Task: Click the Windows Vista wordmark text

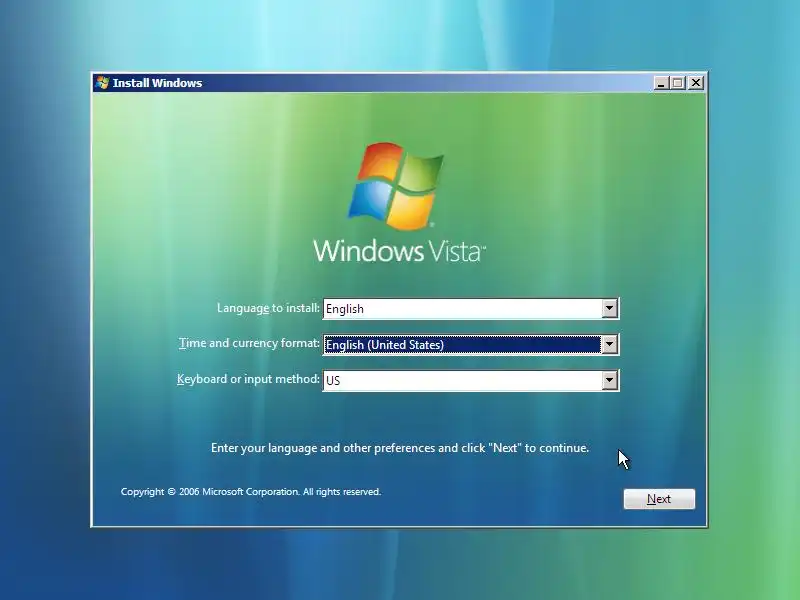Action: coord(399,251)
